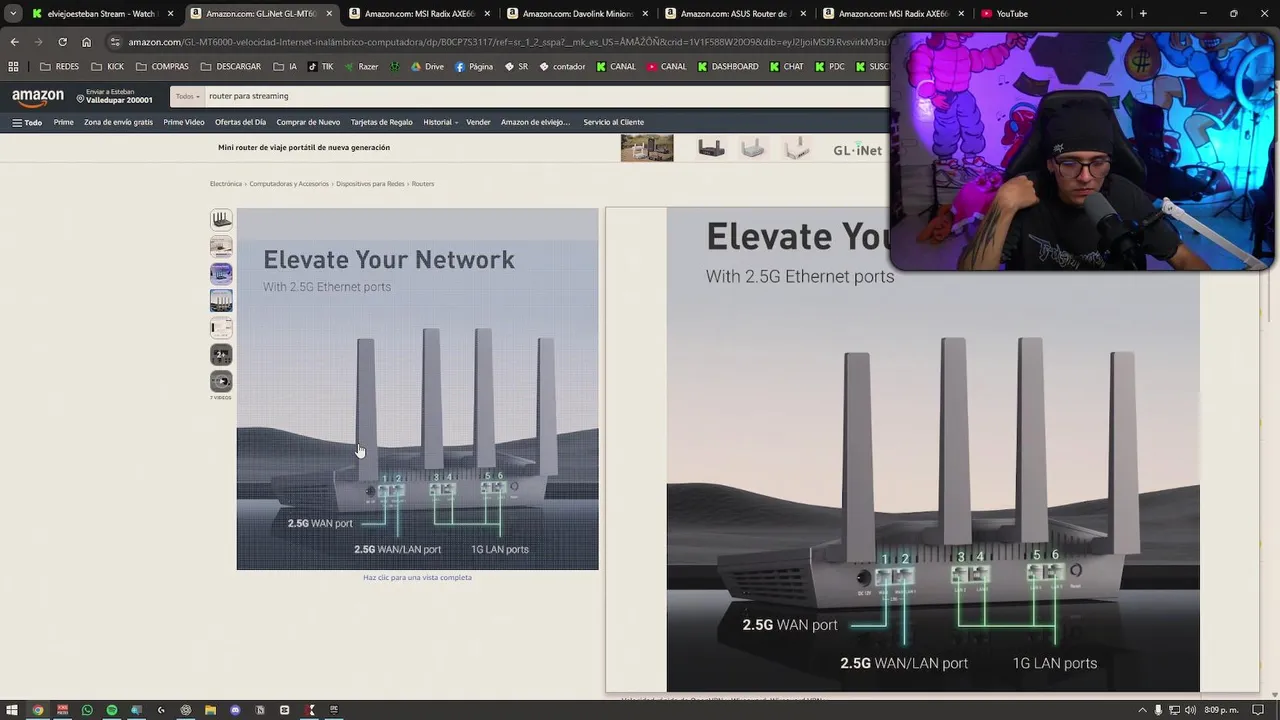Open the PDC bookmark
Viewport: 1280px width, 720px height.
[x=830, y=67]
